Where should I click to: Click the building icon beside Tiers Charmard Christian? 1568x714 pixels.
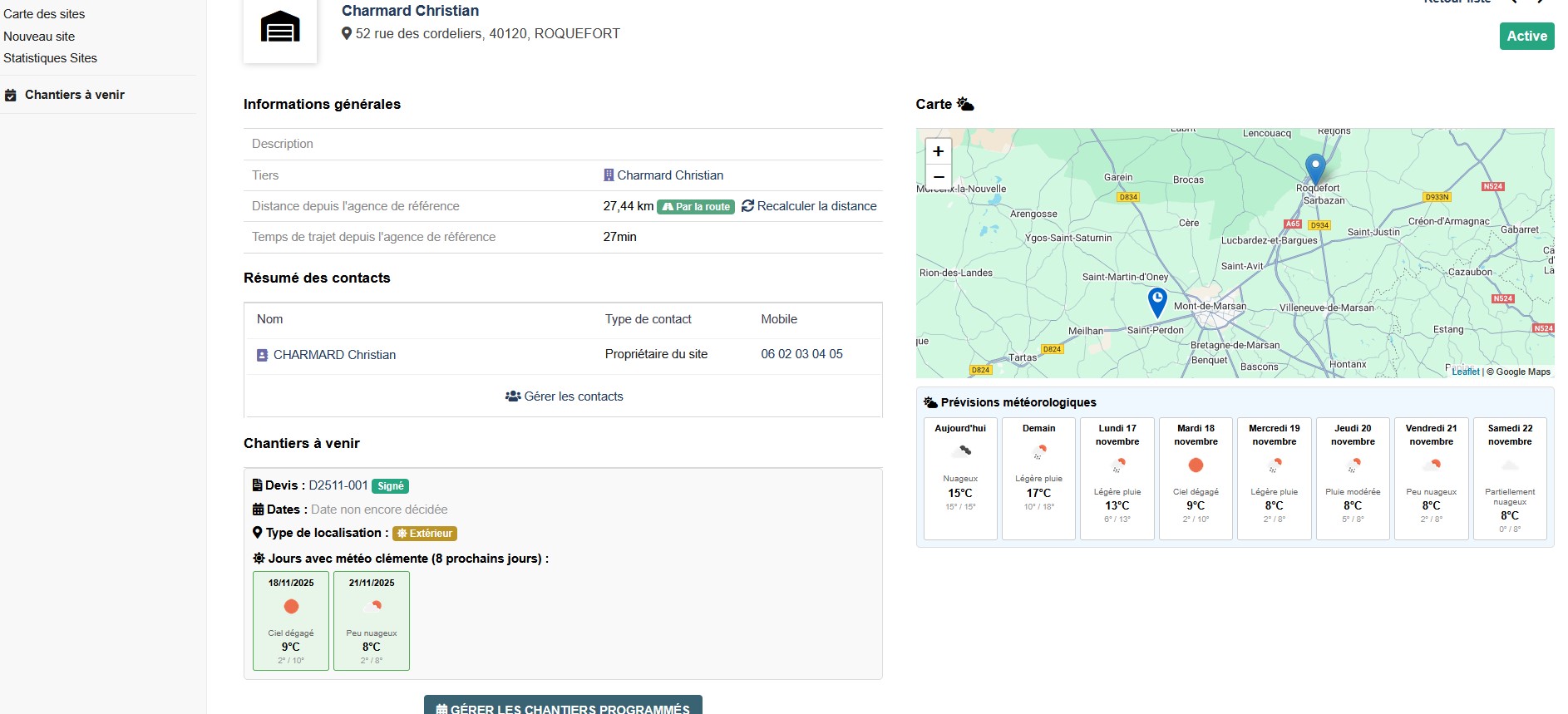(x=609, y=175)
